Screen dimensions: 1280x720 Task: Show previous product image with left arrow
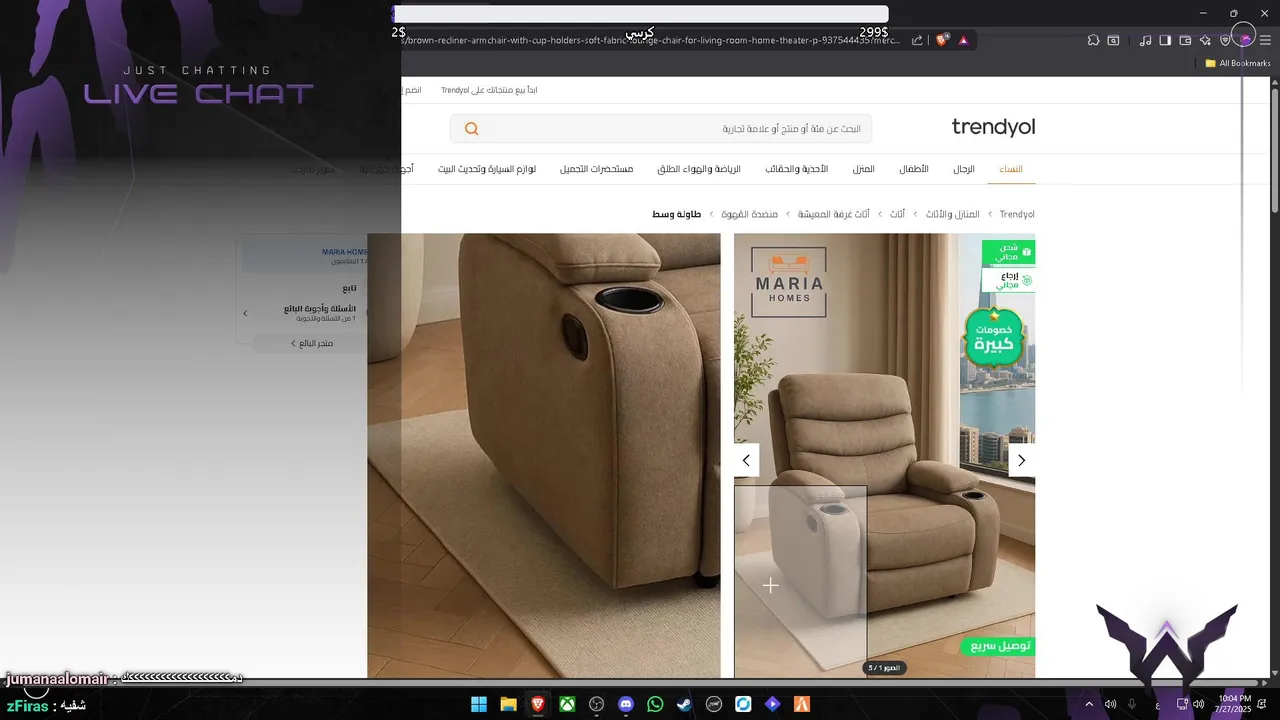(x=746, y=460)
